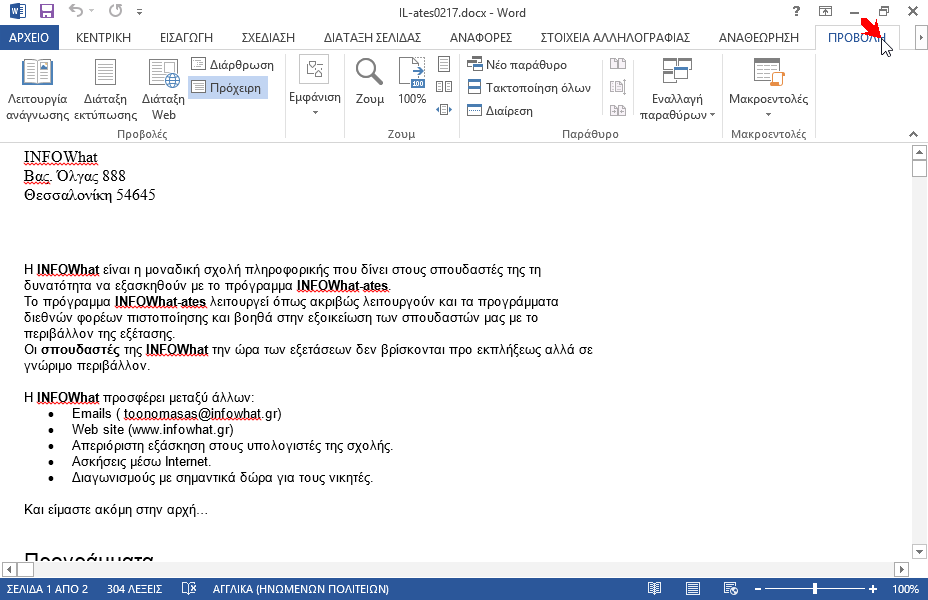Open the Ζουμ magnifier dialog
This screenshot has width=928, height=600.
click(x=369, y=82)
